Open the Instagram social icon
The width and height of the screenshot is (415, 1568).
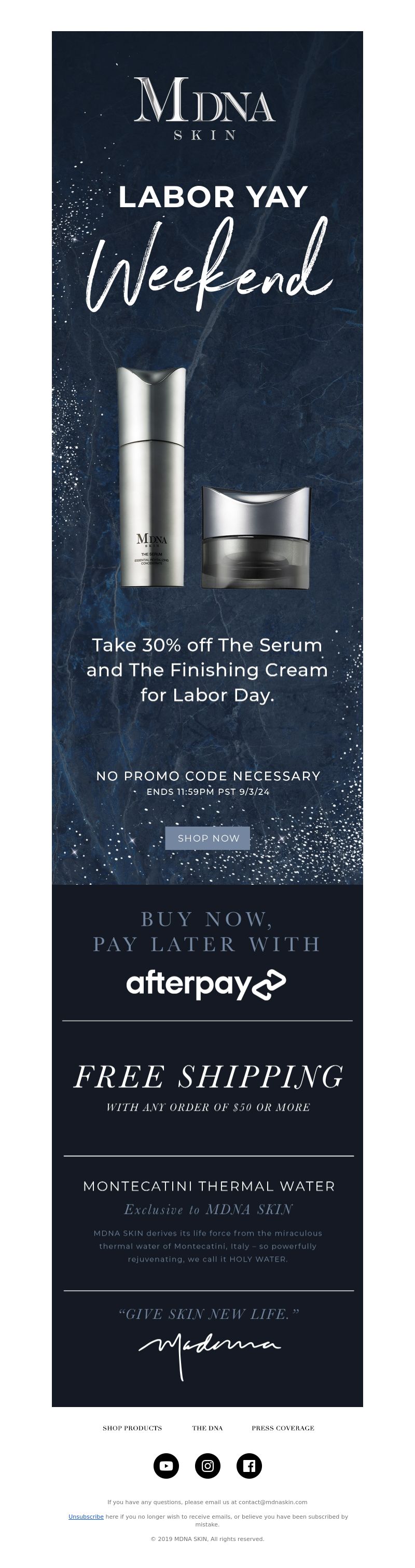208,1465
